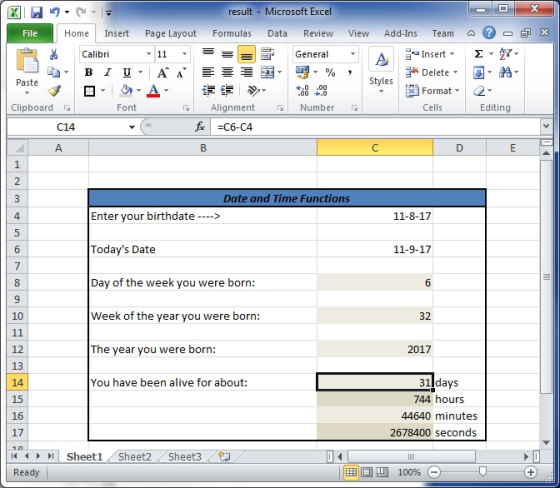The image size is (560, 488).
Task: Apply Percent Style
Action: pyautogui.click(x=330, y=73)
